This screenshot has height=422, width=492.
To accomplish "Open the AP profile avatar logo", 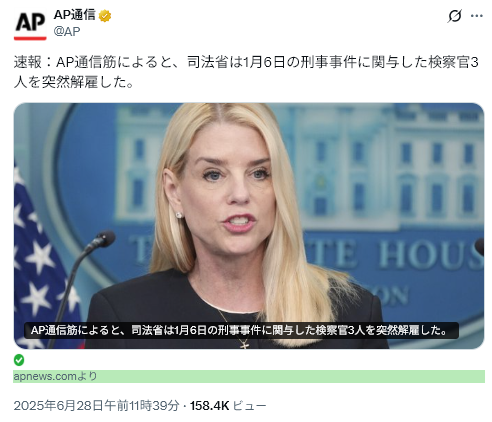I will pos(30,25).
